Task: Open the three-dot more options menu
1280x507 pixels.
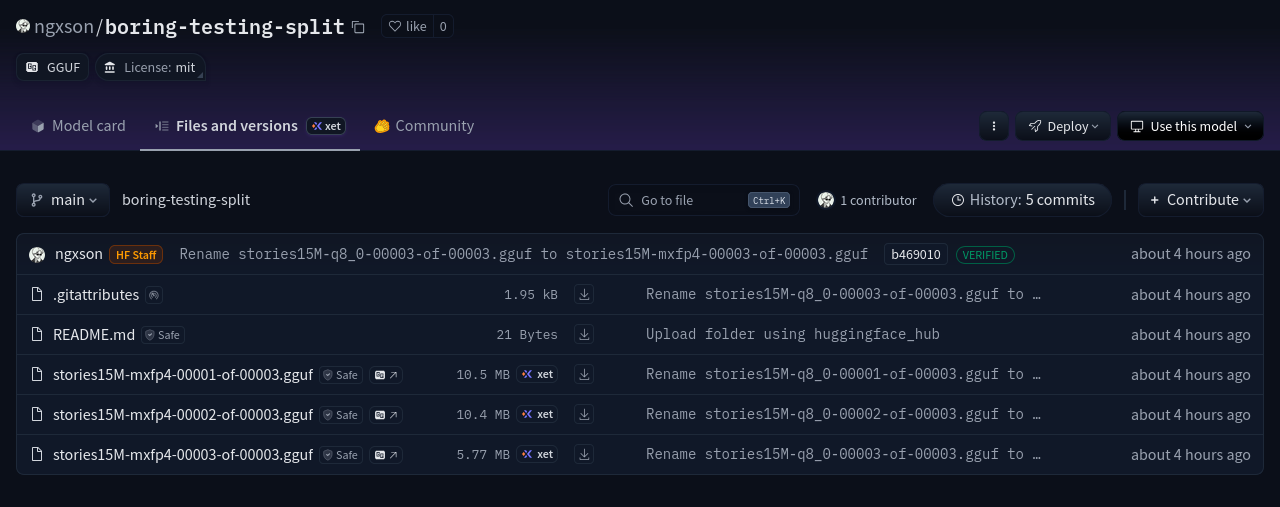Action: [x=993, y=126]
